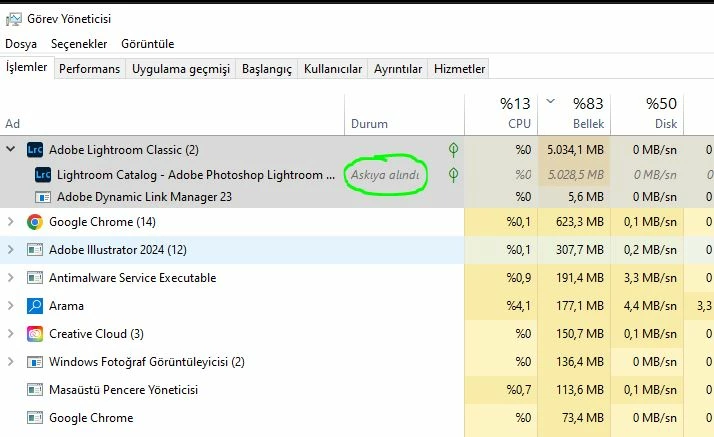Viewport: 714px width, 437px height.
Task: Click the Askıya alındı status text
Action: [x=385, y=175]
